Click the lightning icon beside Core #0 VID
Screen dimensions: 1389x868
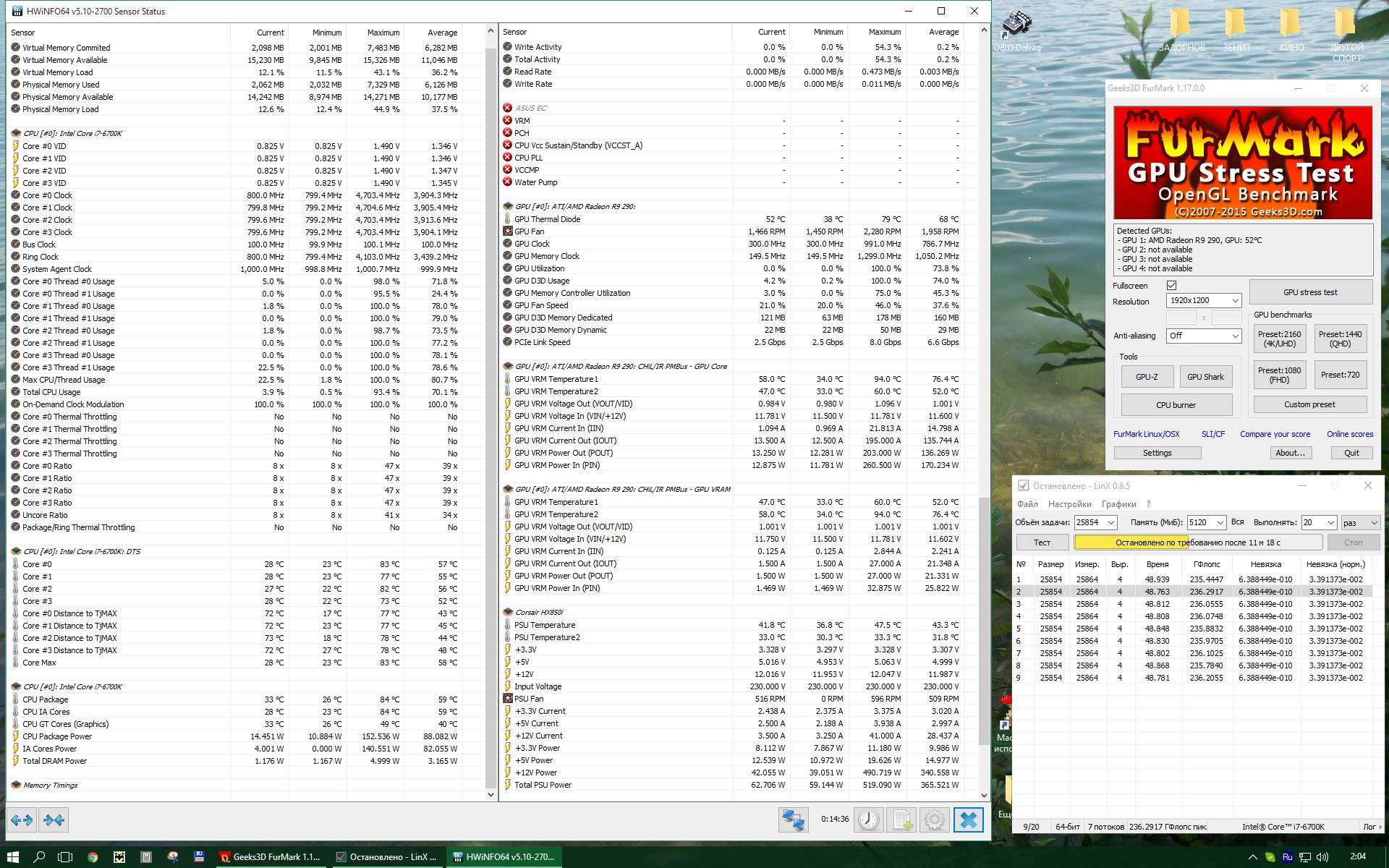(x=16, y=146)
